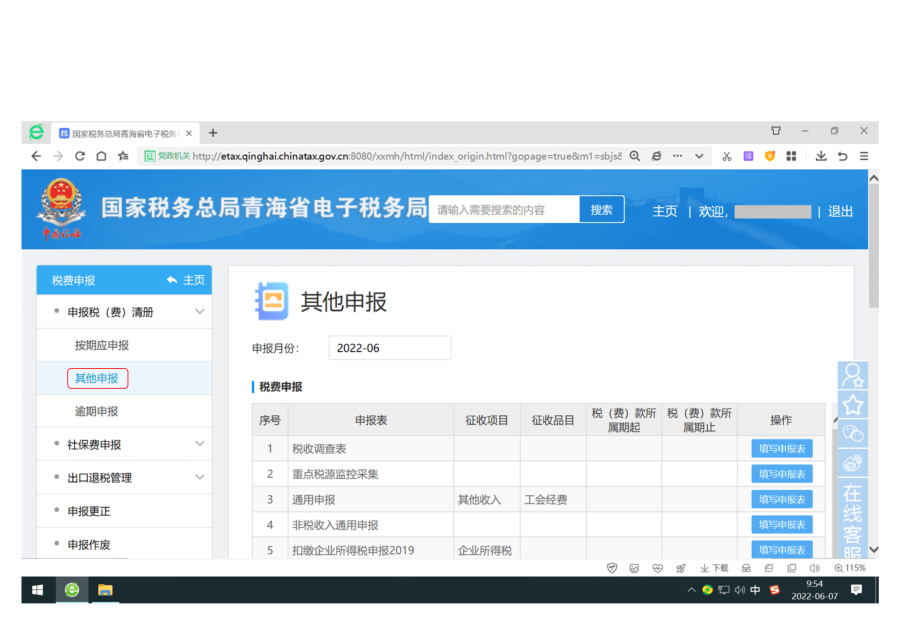Click the page scrollbar down arrow

tap(873, 549)
